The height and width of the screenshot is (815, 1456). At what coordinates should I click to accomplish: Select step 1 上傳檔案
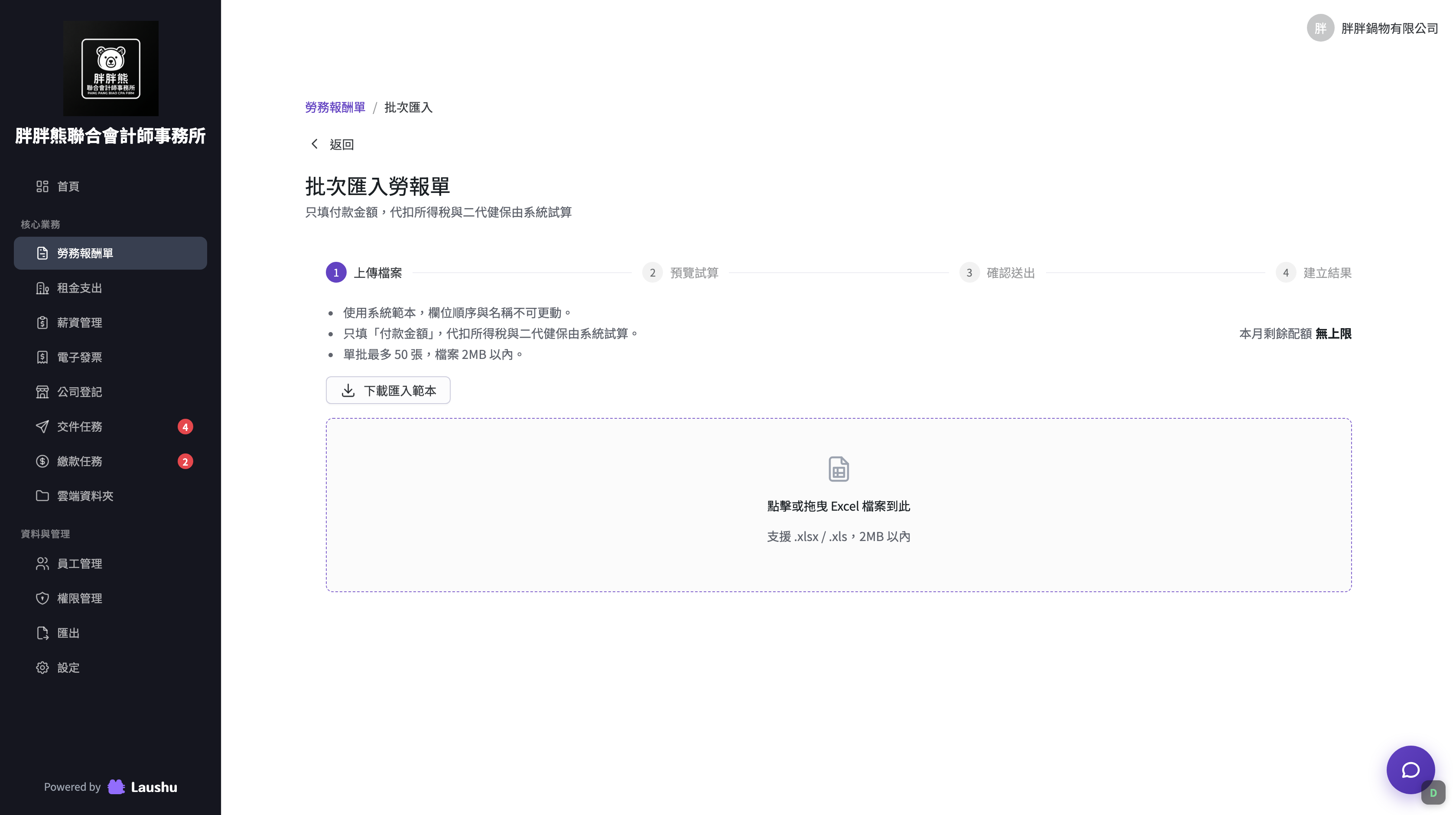364,273
